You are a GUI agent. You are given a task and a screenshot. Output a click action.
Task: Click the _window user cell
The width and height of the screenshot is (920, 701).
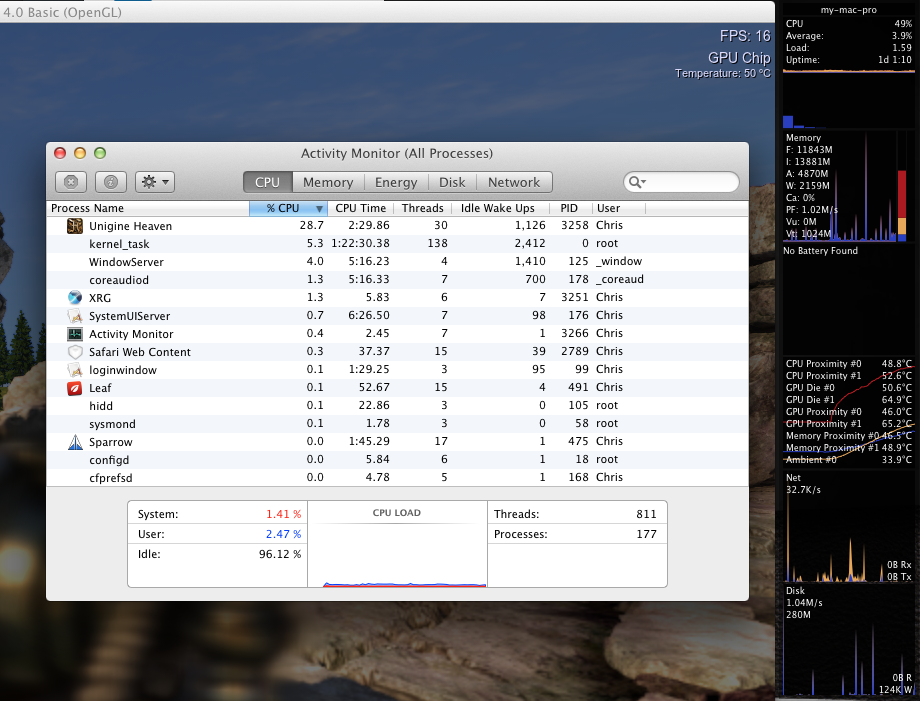tap(619, 262)
